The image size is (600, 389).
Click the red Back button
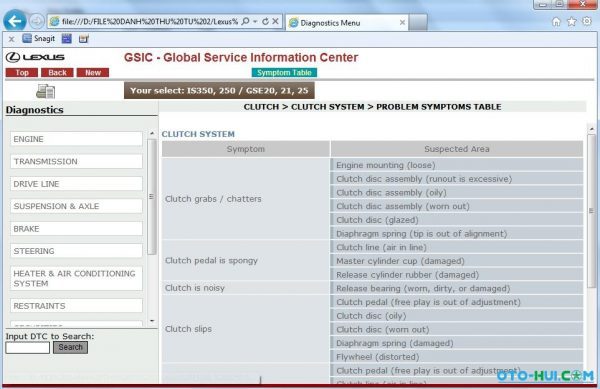click(57, 73)
